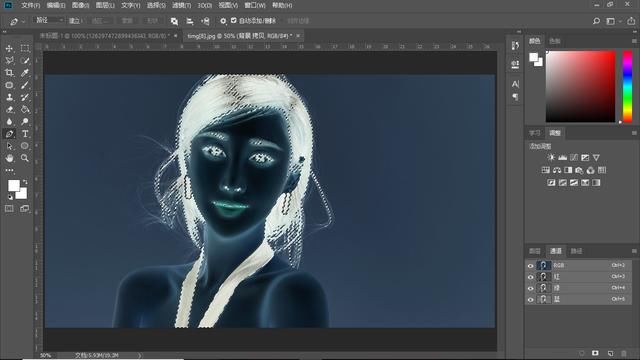Add Color Balance adjustment icon
The width and height of the screenshot is (640, 360).
[x=557, y=170]
